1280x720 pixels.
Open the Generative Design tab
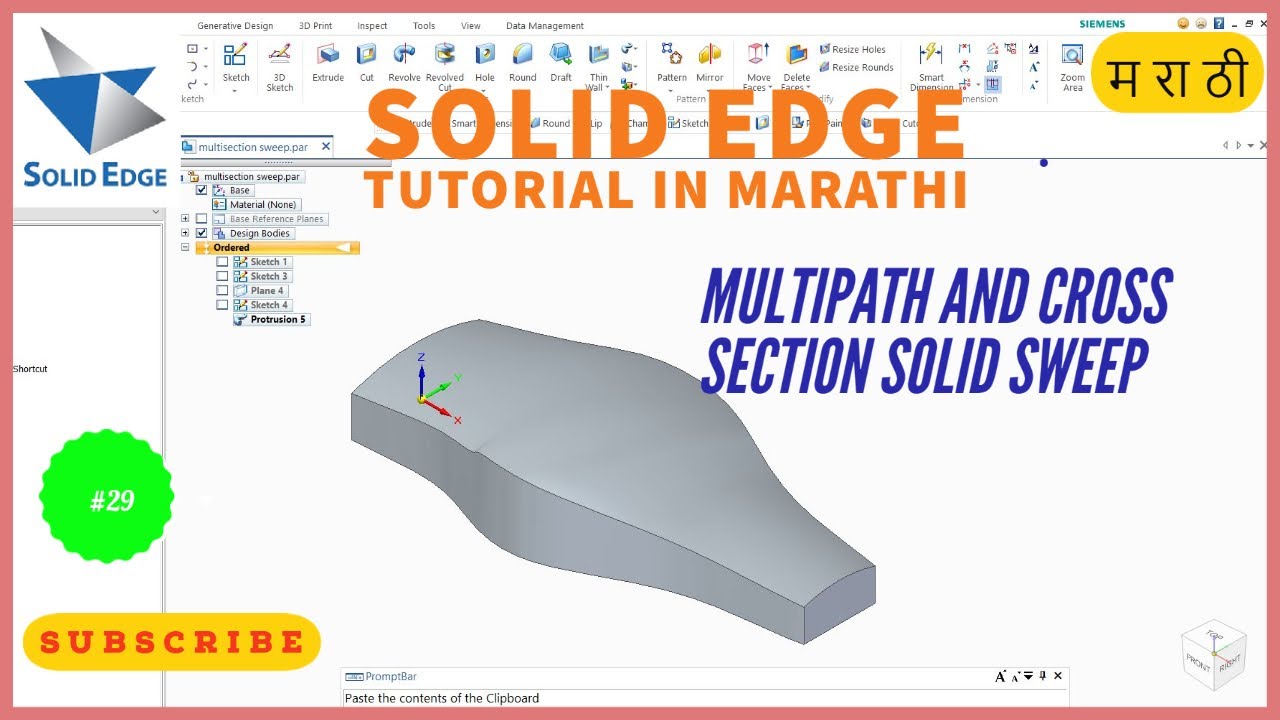235,26
